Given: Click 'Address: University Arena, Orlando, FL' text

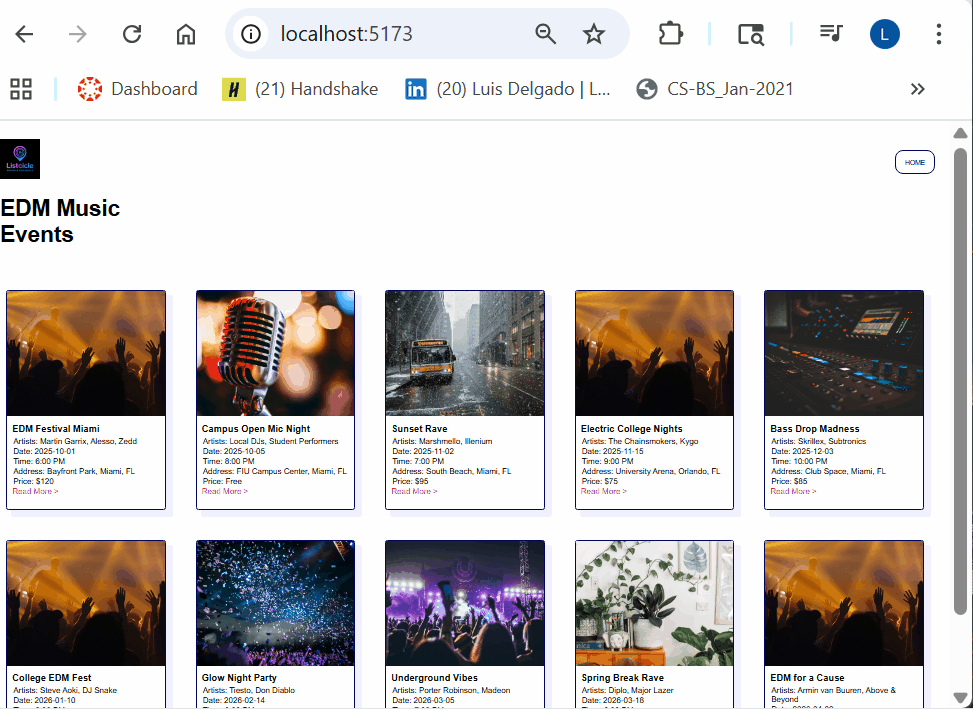Looking at the screenshot, I should pos(651,471).
